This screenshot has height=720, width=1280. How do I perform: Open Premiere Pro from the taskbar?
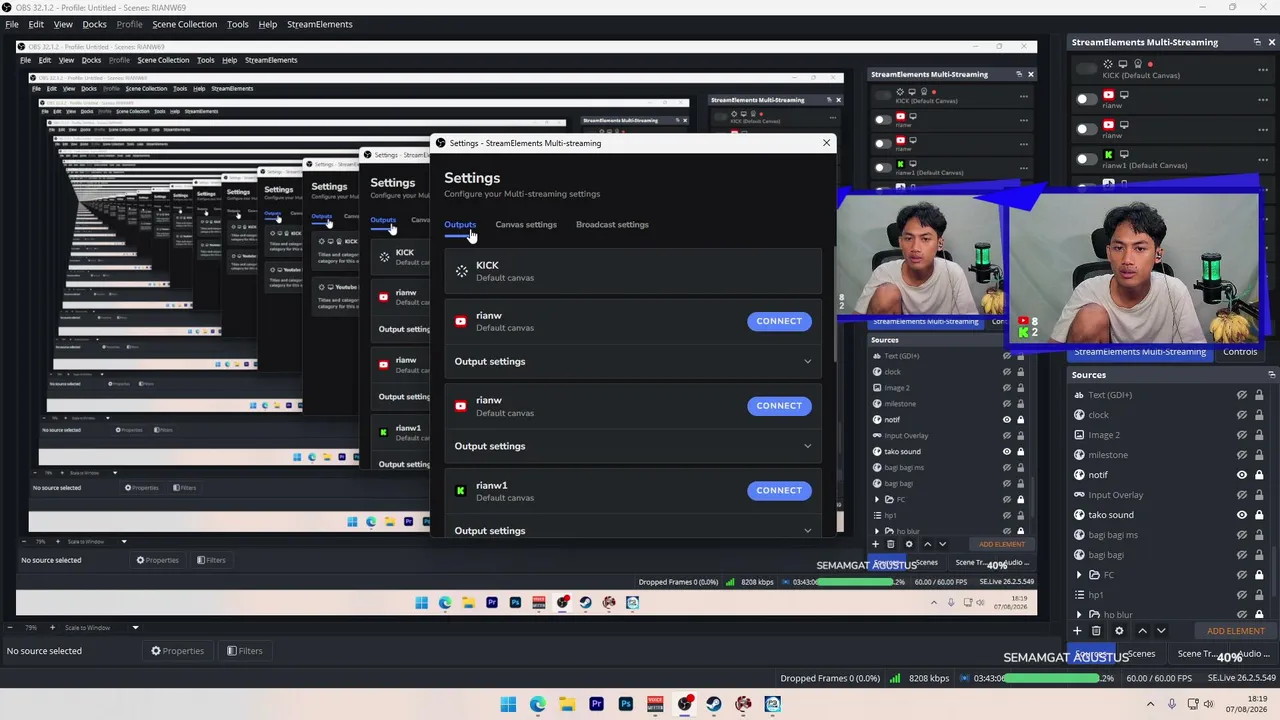(x=596, y=704)
